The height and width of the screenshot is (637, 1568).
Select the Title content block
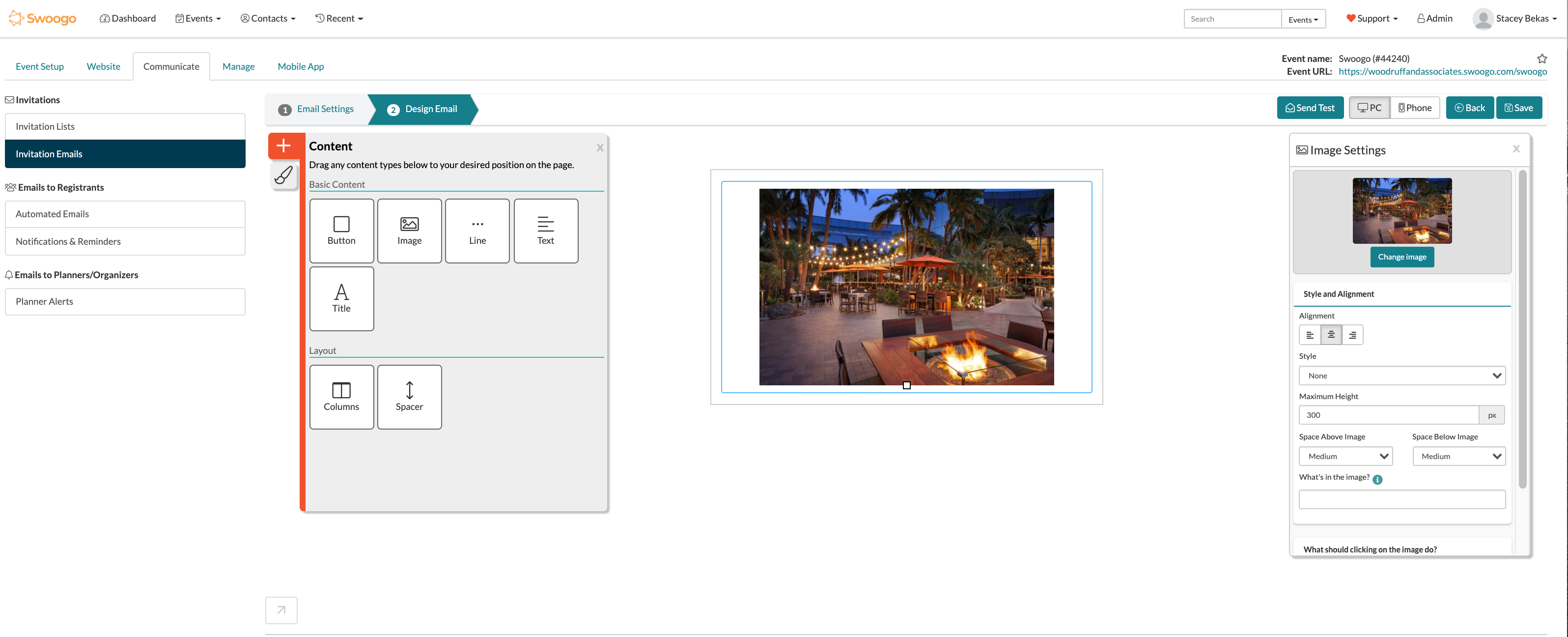[x=341, y=298]
